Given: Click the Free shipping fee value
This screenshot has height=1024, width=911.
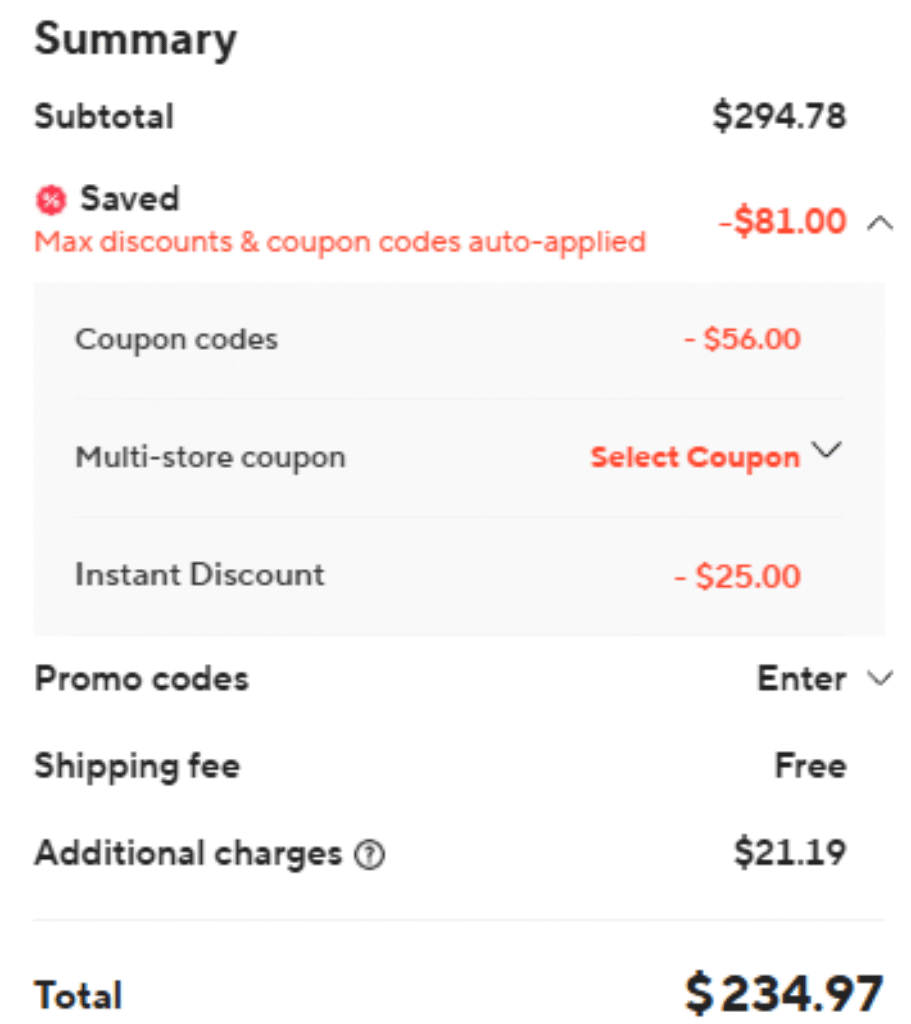Looking at the screenshot, I should [810, 766].
